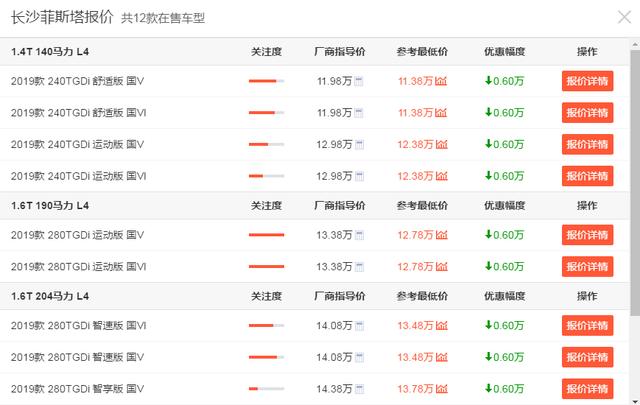640x405 pixels.
Task: Open 2019款 280TGDi 智享版 国V model link
Action: [x=78, y=389]
